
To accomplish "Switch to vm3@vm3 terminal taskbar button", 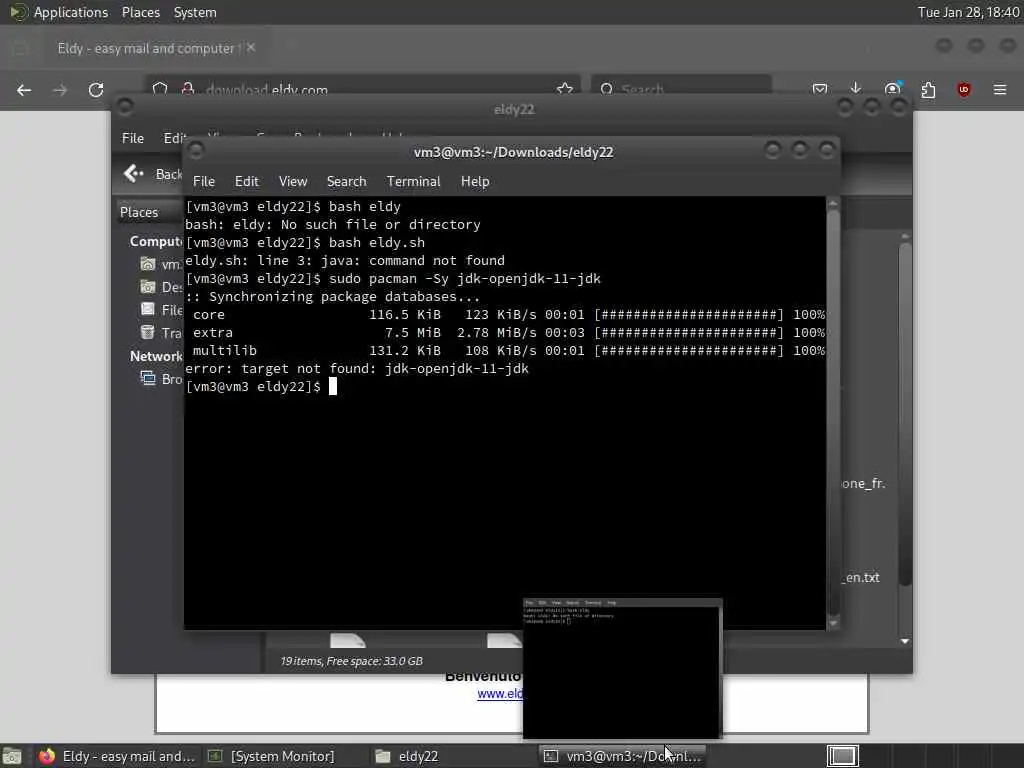I will click(622, 756).
